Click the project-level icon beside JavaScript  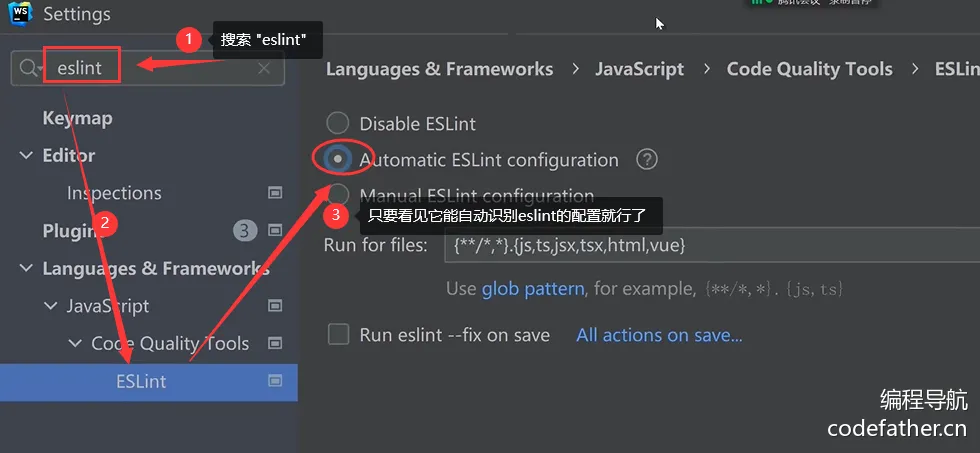[x=275, y=306]
